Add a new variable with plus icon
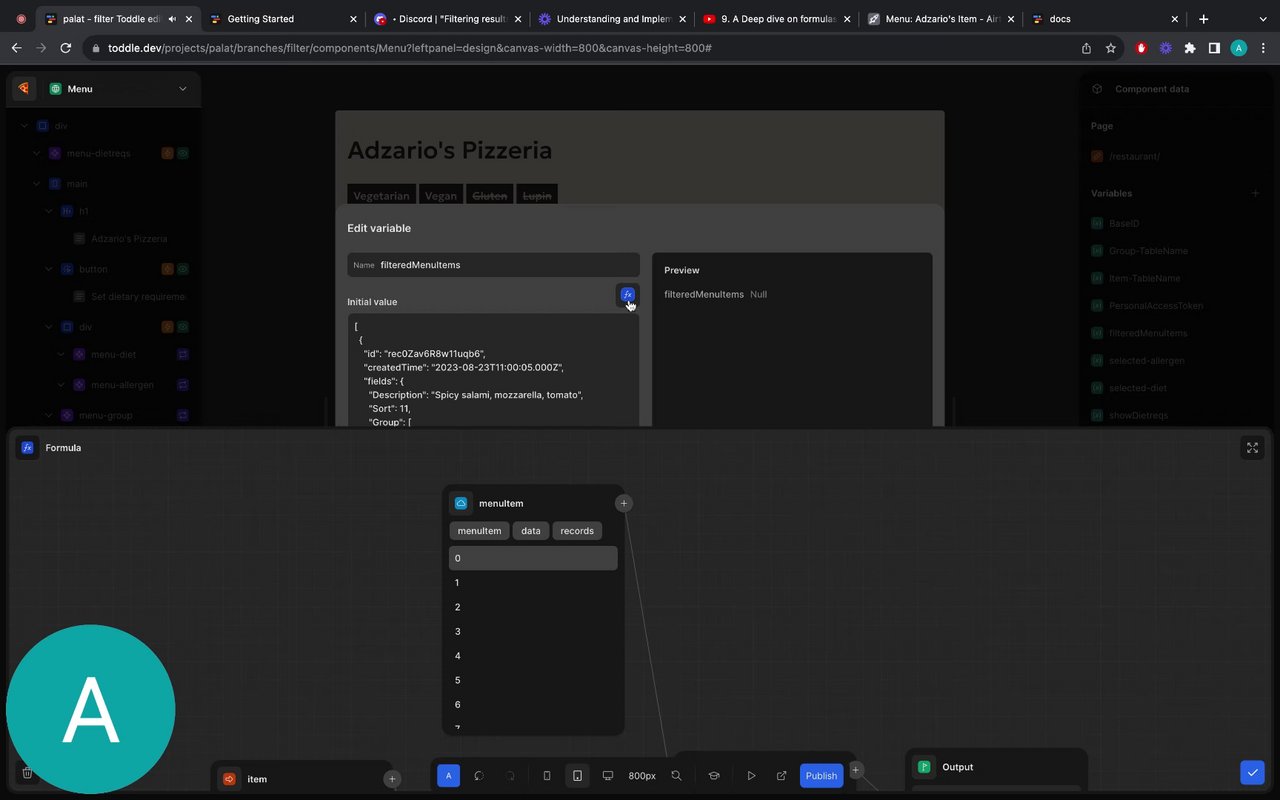The image size is (1280, 800). [1255, 193]
